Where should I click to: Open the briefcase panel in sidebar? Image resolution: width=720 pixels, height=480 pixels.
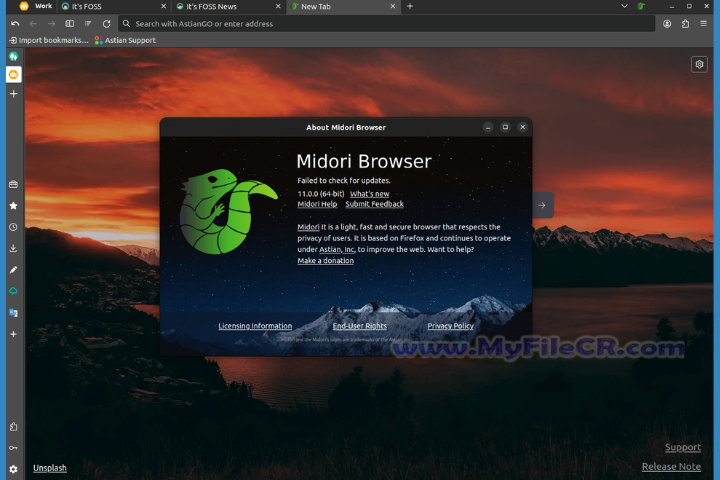coord(13,184)
